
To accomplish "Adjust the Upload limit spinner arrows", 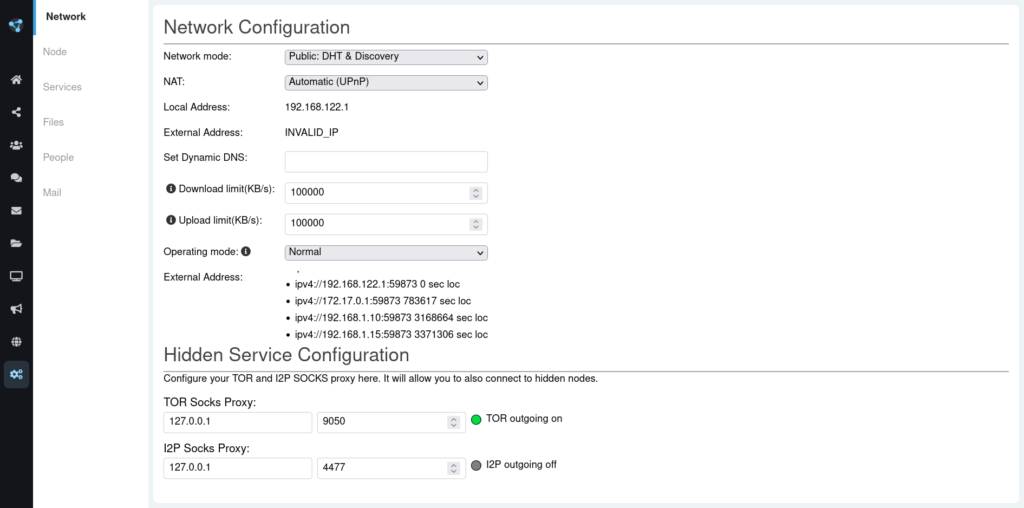I will (x=476, y=223).
